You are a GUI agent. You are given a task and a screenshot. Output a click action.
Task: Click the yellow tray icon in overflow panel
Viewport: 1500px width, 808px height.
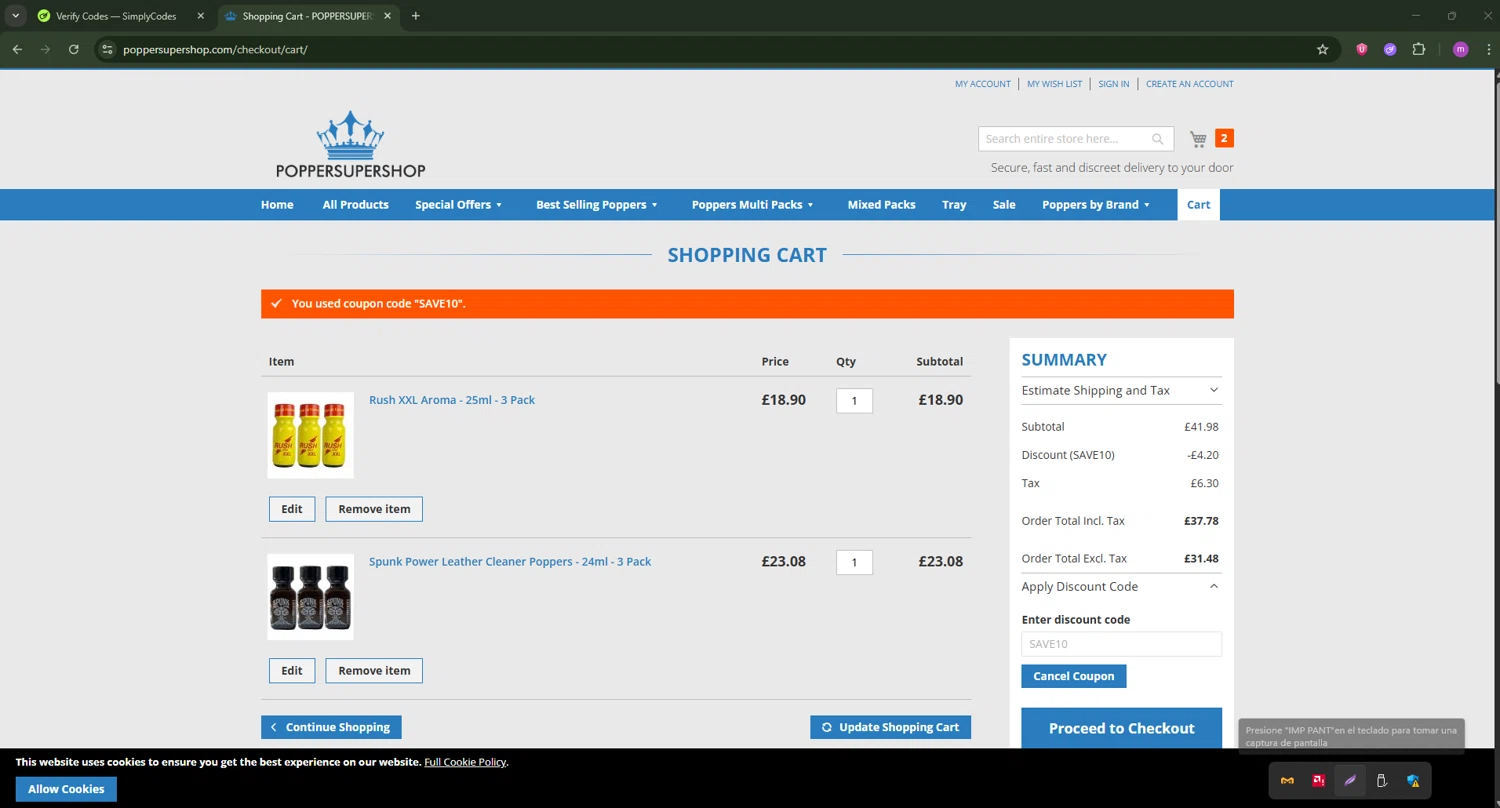pos(1287,781)
